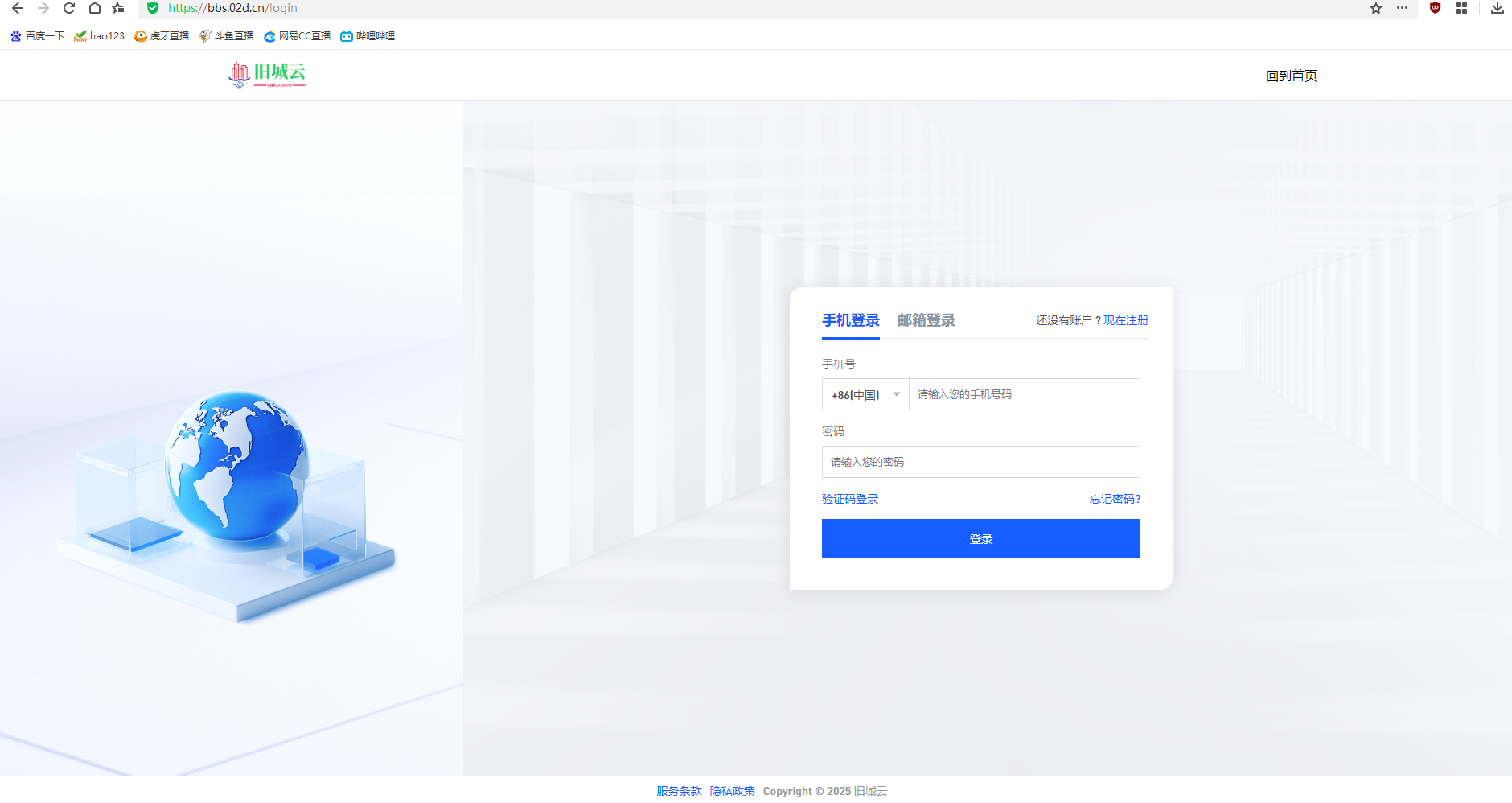
Task: Click 现在注册 registration link
Action: pos(1125,320)
